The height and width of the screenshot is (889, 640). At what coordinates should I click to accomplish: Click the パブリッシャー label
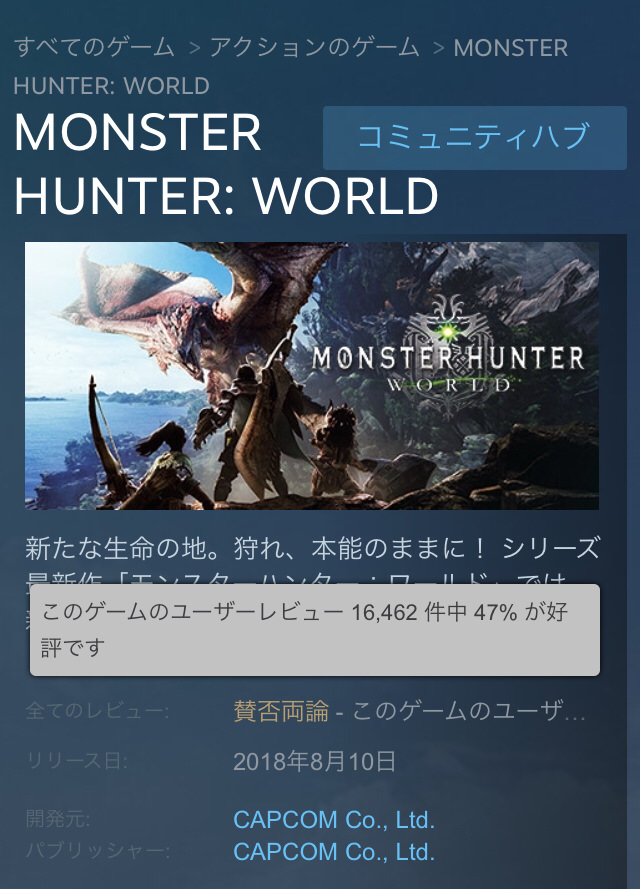coord(98,852)
